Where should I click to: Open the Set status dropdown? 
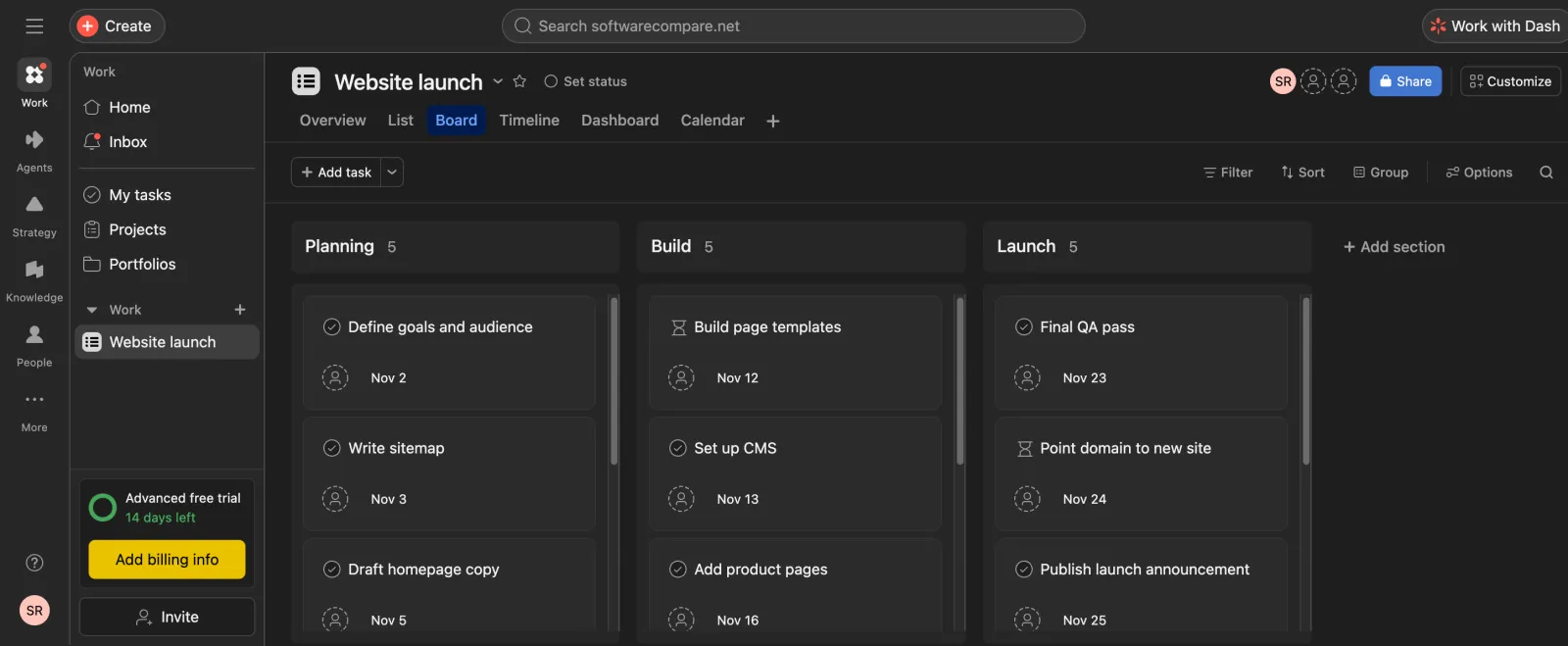point(585,81)
